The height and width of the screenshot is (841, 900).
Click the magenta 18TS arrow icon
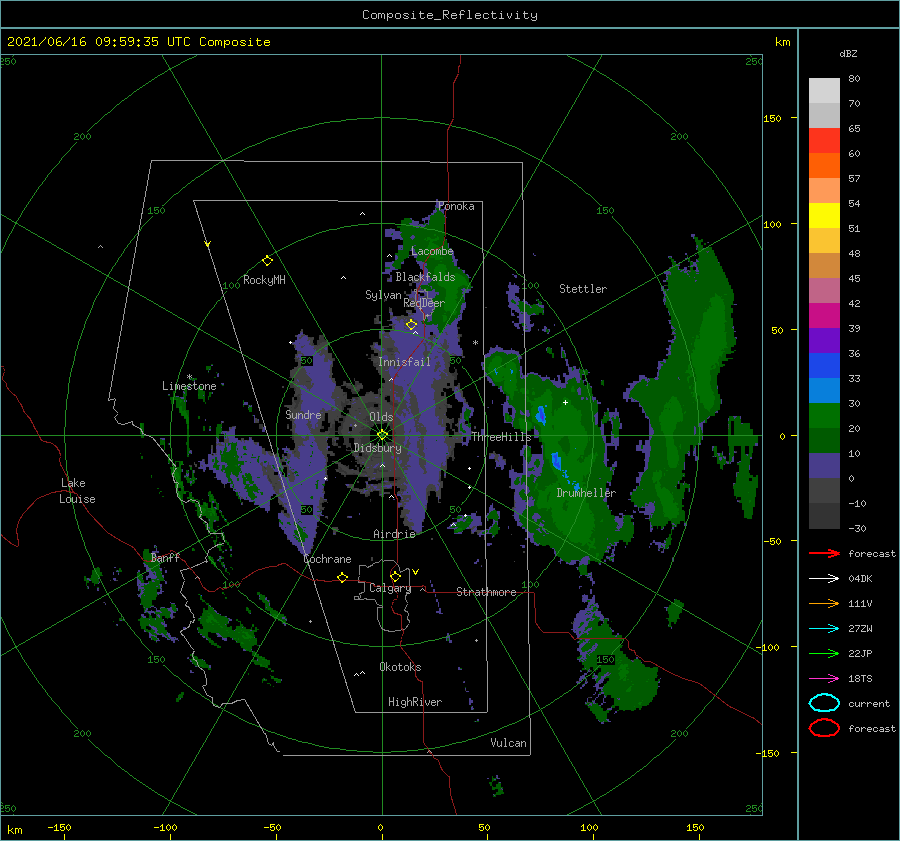[824, 679]
